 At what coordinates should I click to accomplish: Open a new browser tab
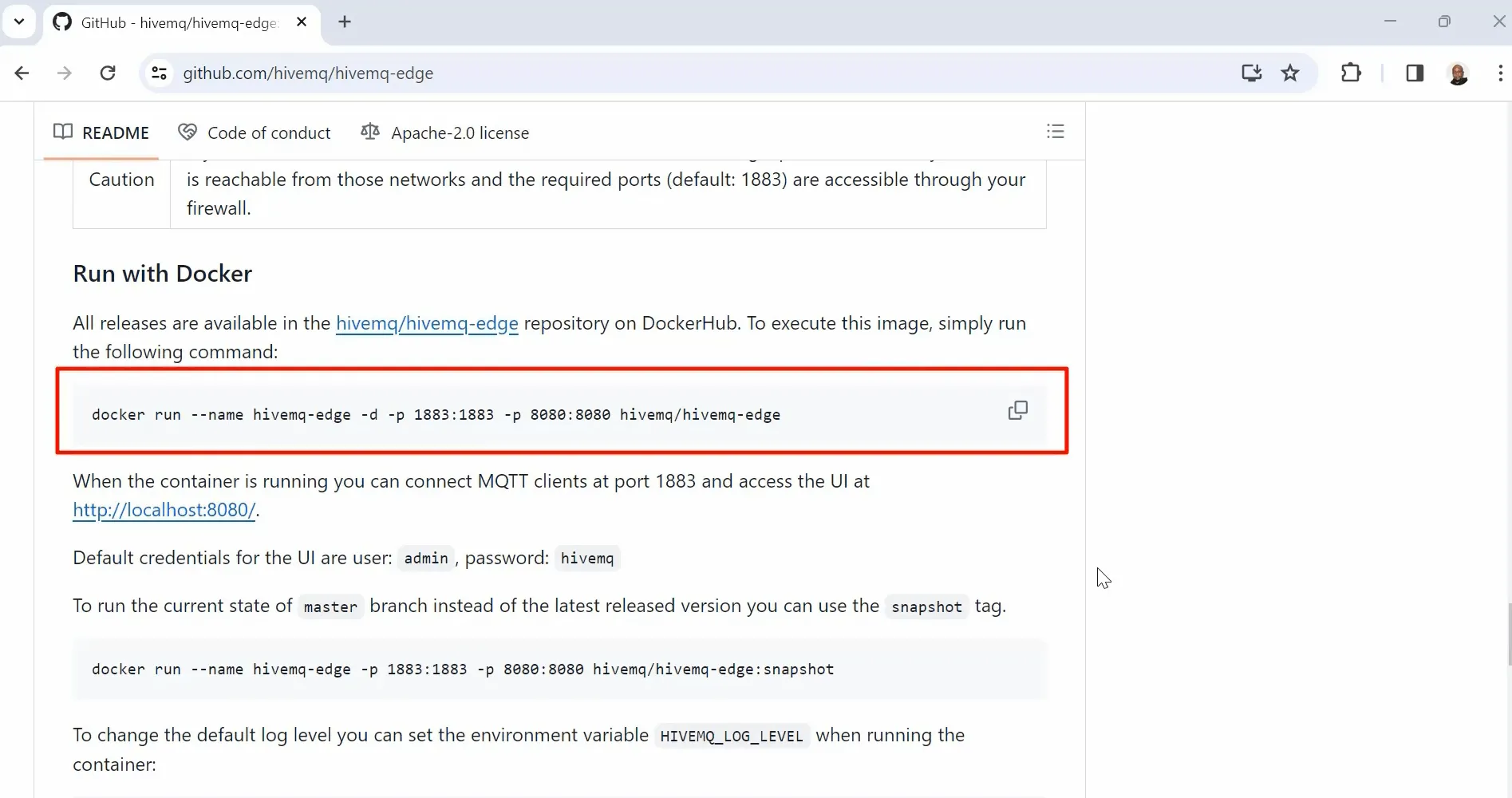pos(345,22)
